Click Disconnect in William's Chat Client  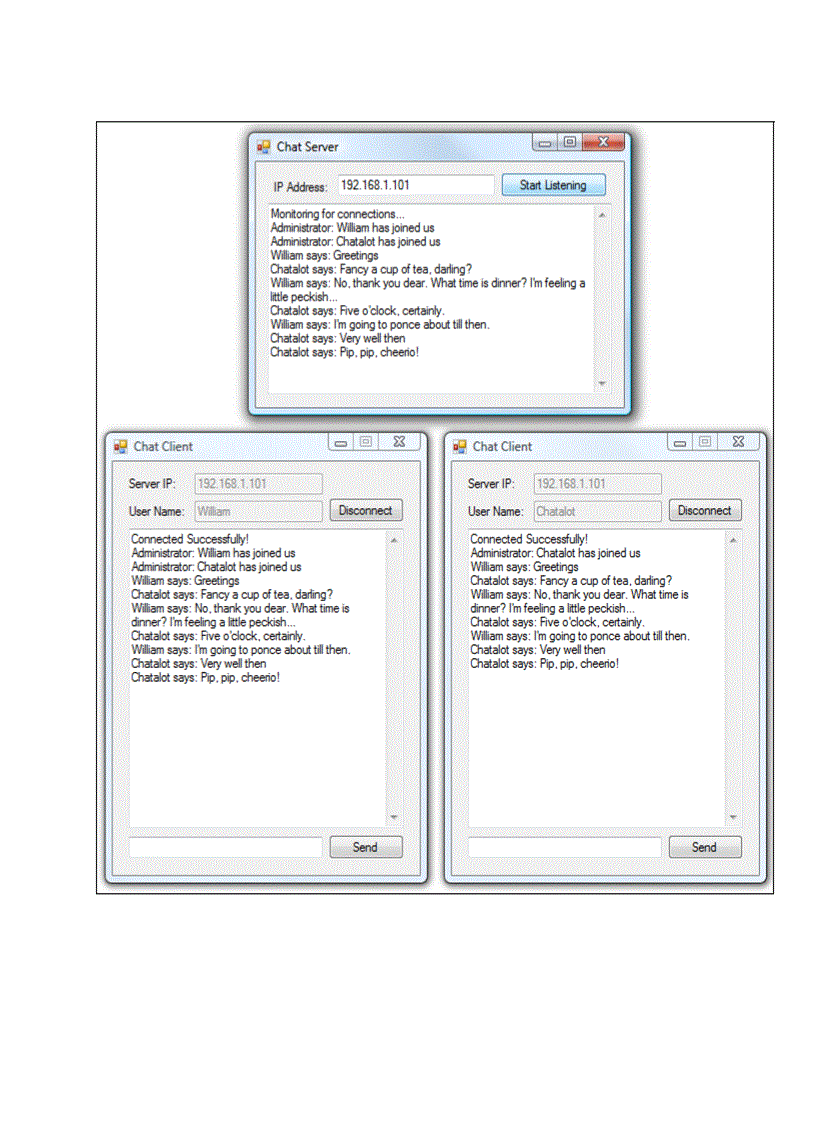(366, 510)
